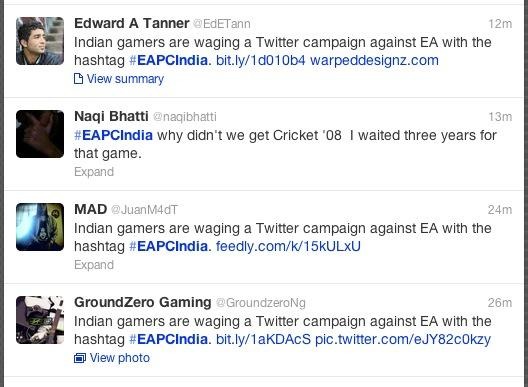Open the bit.ly/1aKDAcS link
Image resolution: width=528 pixels, height=387 pixels.
[x=263, y=339]
